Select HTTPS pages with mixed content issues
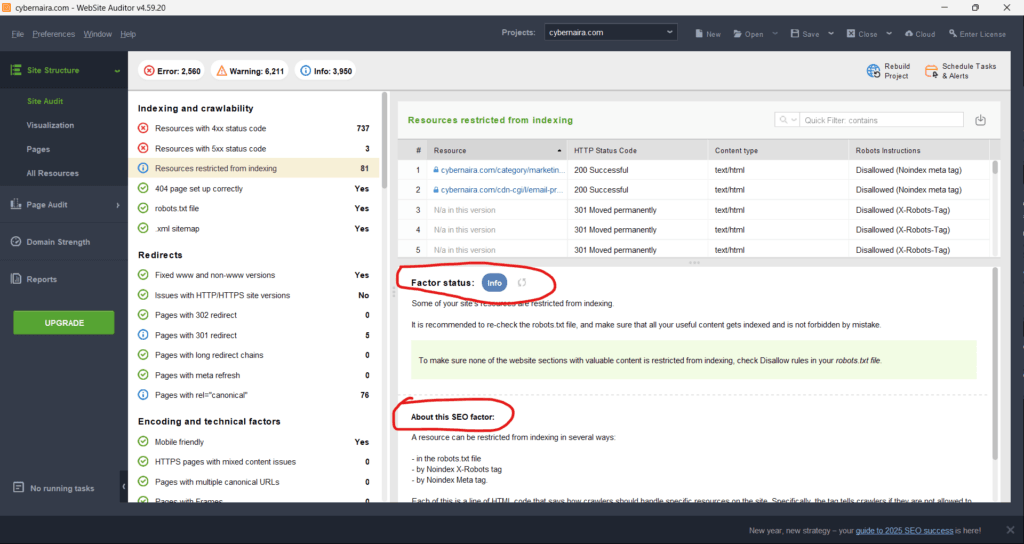This screenshot has width=1024, height=544. (253, 462)
